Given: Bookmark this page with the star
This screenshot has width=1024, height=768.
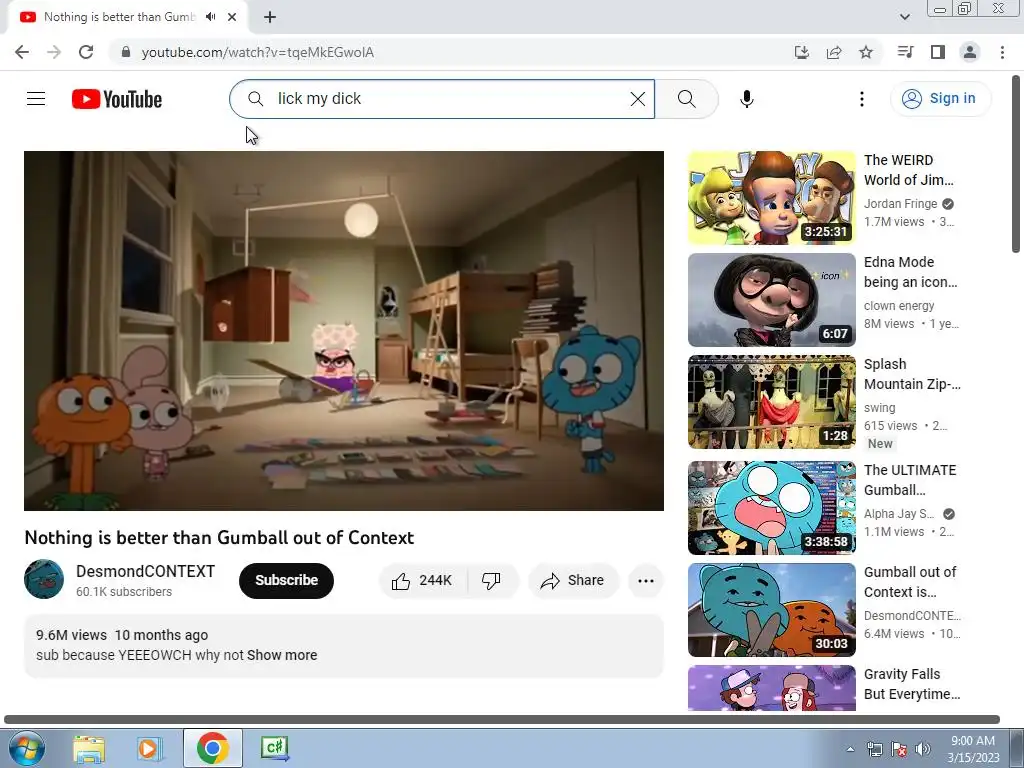Looking at the screenshot, I should click(865, 52).
